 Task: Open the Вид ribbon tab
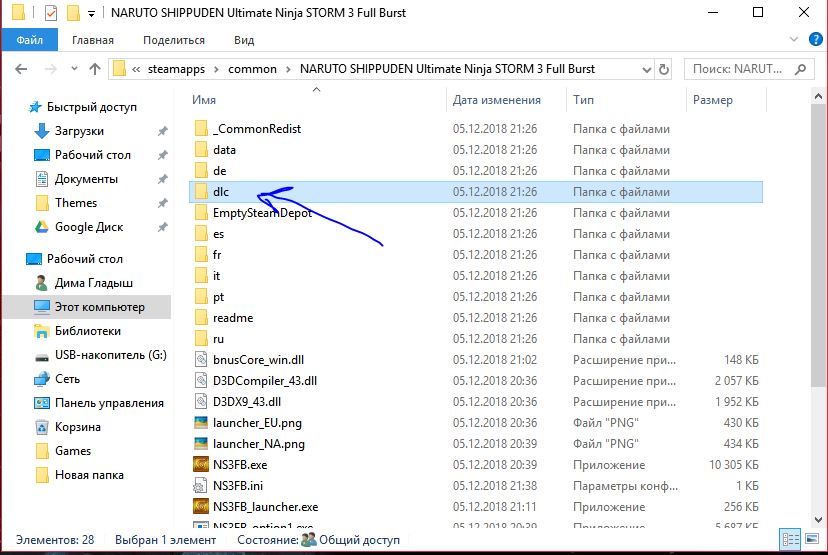point(244,40)
